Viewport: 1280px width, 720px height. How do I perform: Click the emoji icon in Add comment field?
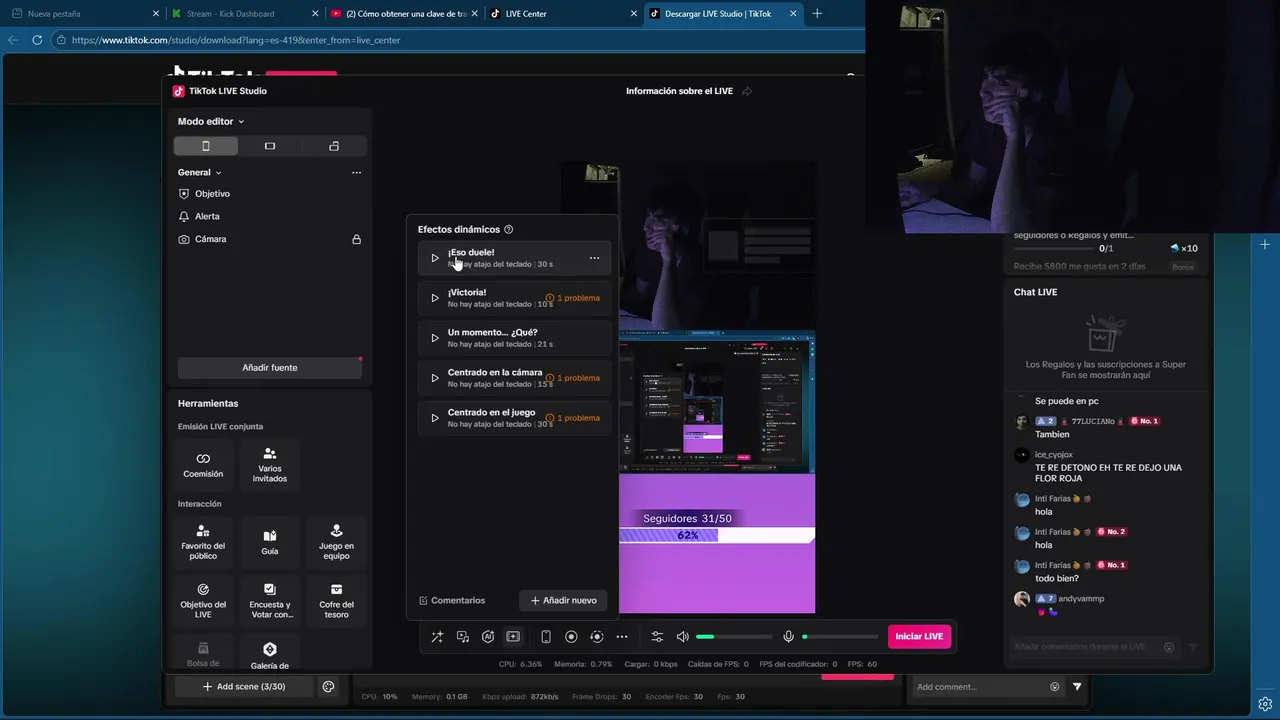[x=1054, y=687]
